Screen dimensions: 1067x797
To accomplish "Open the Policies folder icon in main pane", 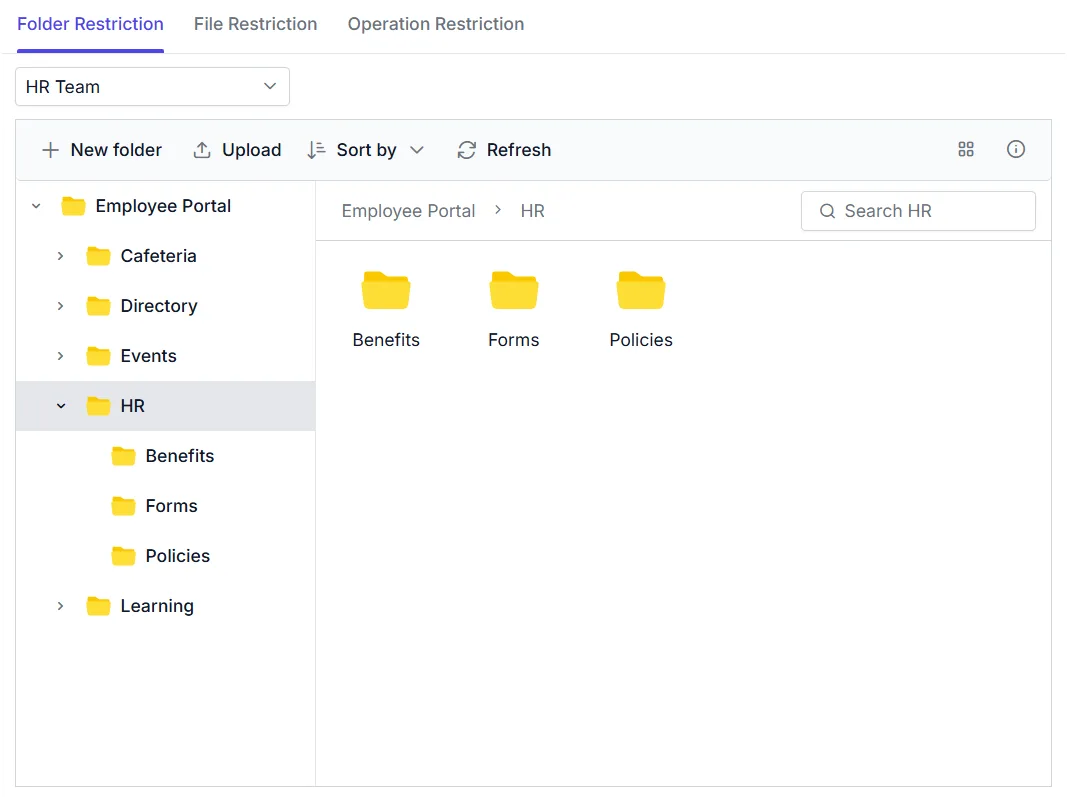I will pos(641,291).
